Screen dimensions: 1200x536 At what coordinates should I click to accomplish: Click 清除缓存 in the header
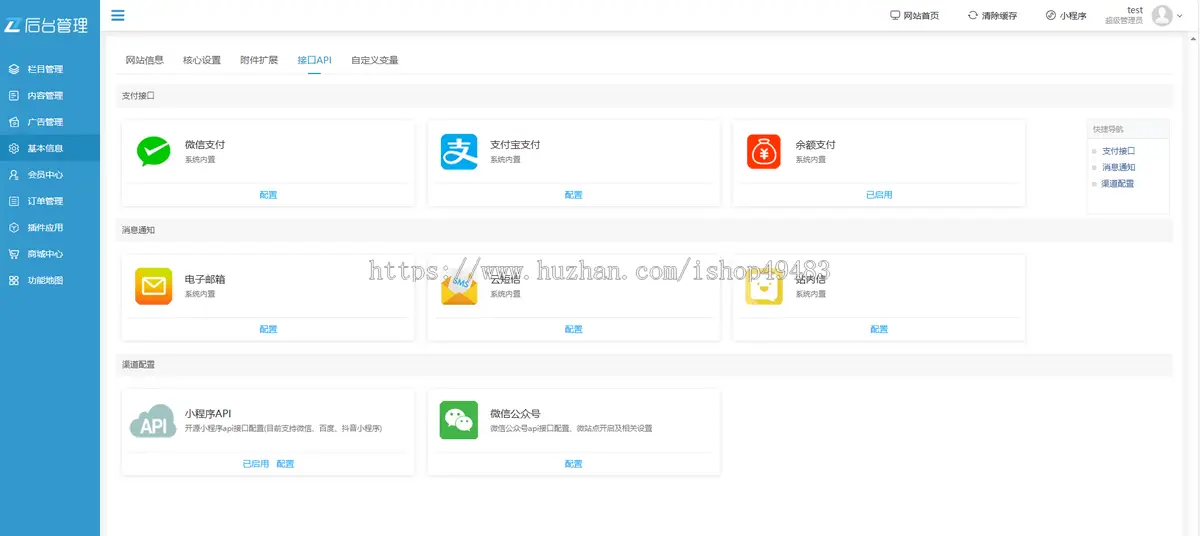tap(999, 16)
